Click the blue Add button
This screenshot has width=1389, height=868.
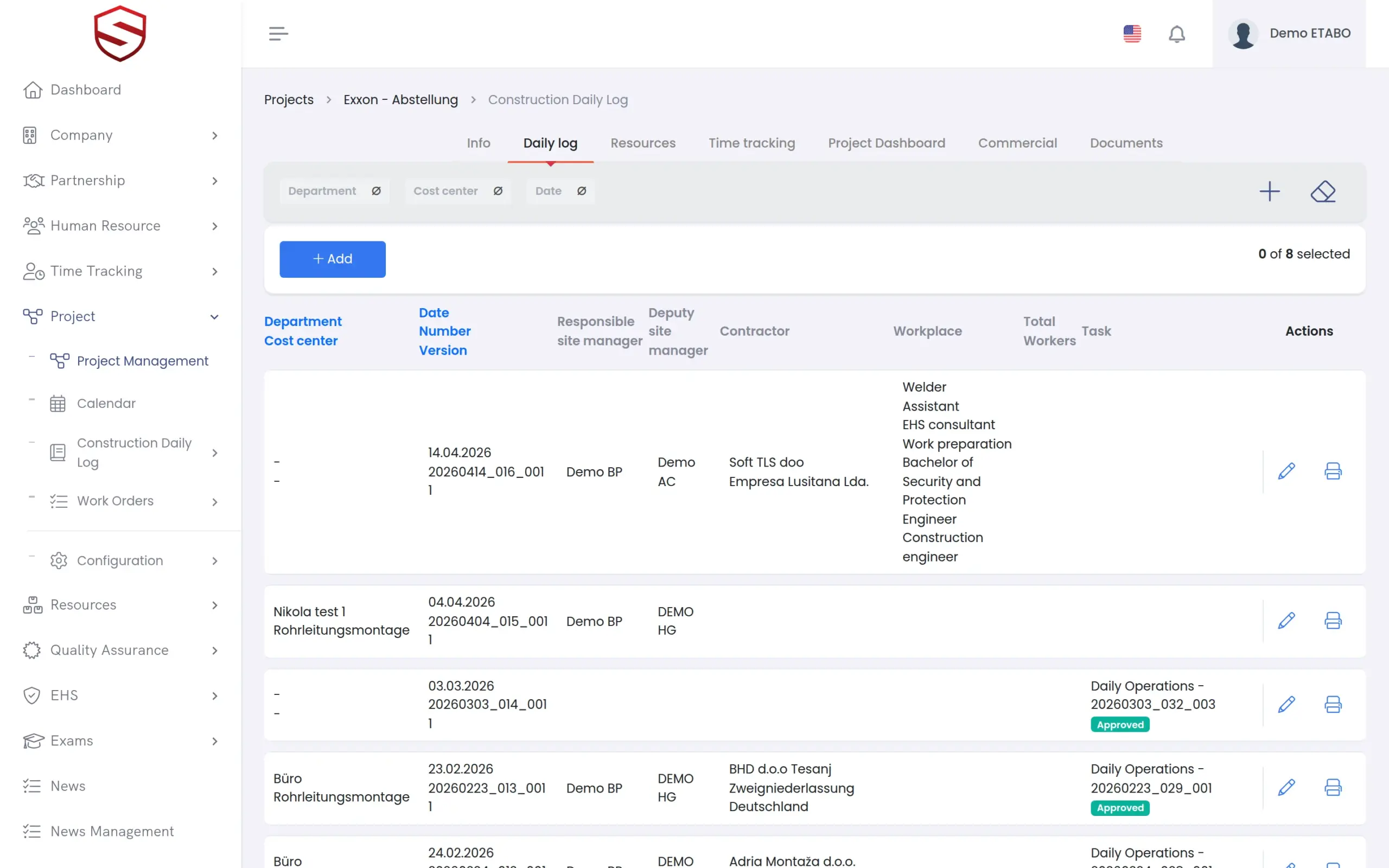coord(332,259)
